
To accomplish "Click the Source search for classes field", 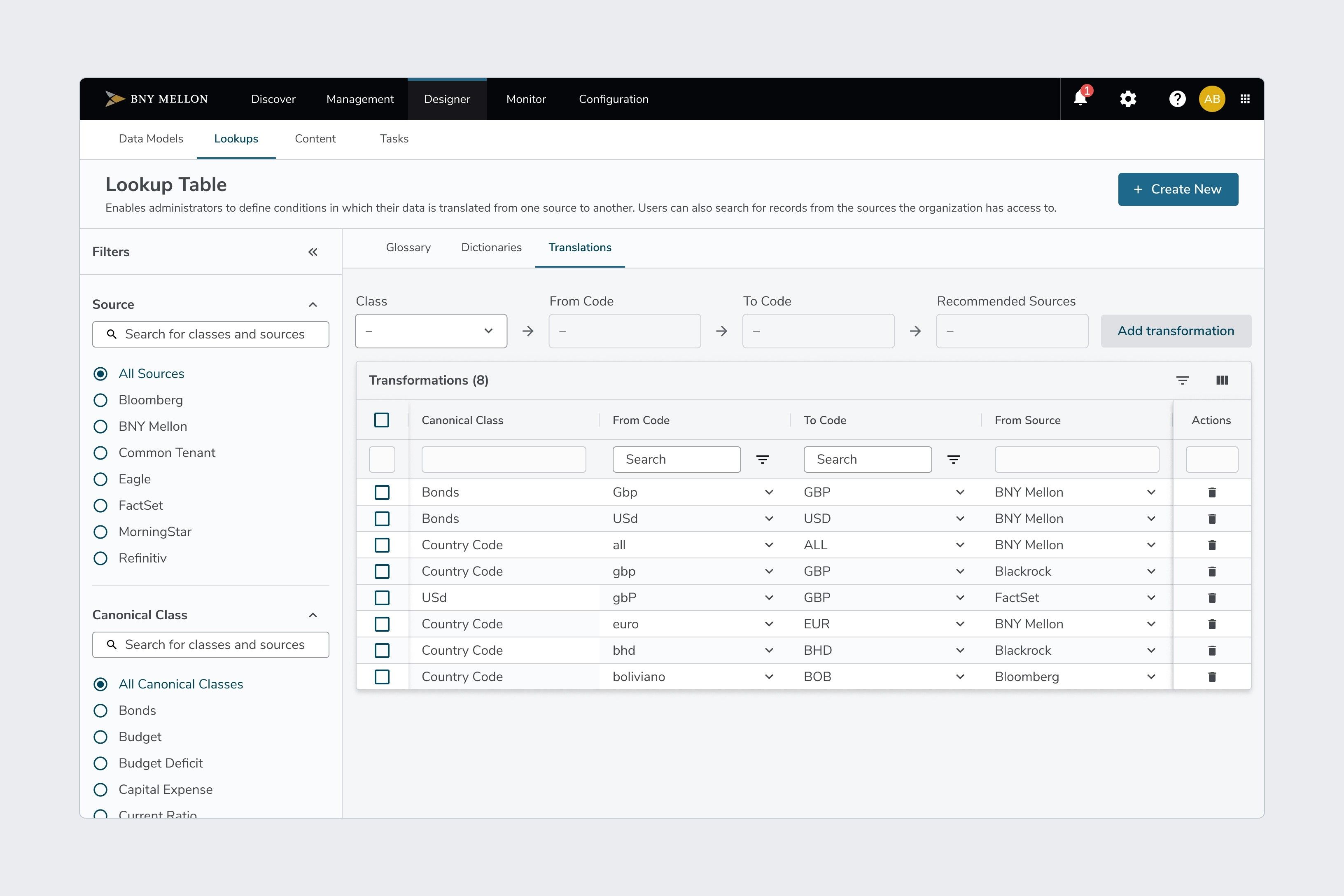I will point(211,334).
